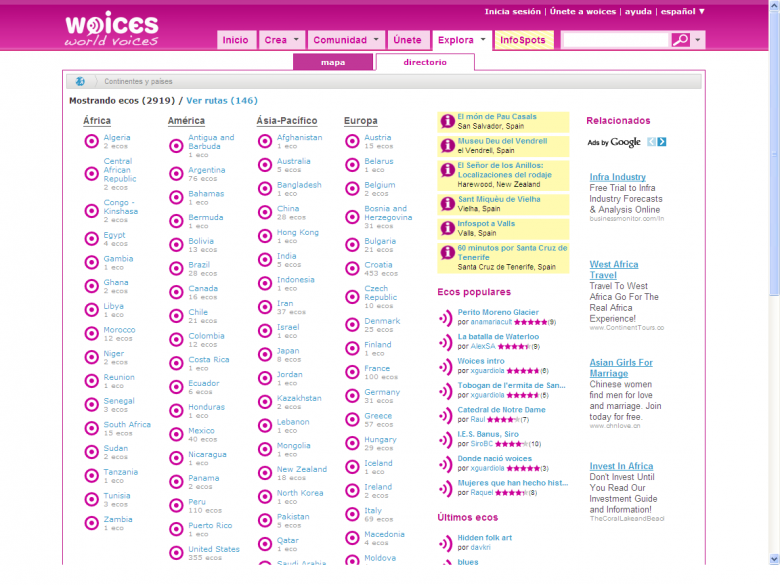Click the target icon beside Algeria
Image resolution: width=780 pixels, height=585 pixels.
point(92,141)
